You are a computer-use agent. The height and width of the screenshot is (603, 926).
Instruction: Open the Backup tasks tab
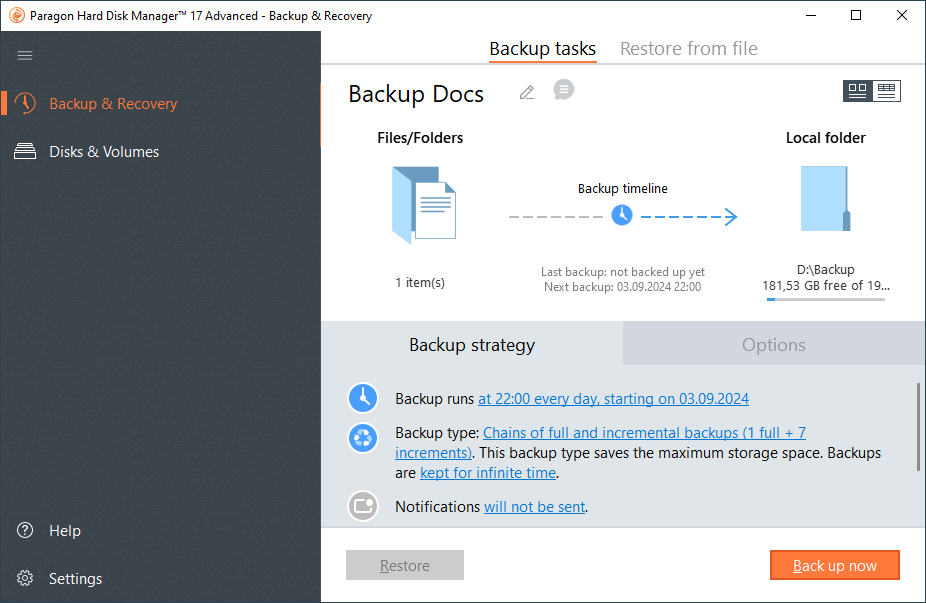543,48
